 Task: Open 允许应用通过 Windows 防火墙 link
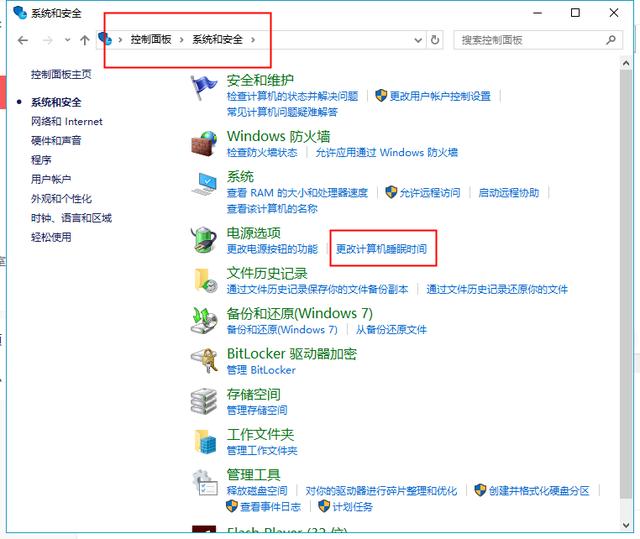coord(387,153)
